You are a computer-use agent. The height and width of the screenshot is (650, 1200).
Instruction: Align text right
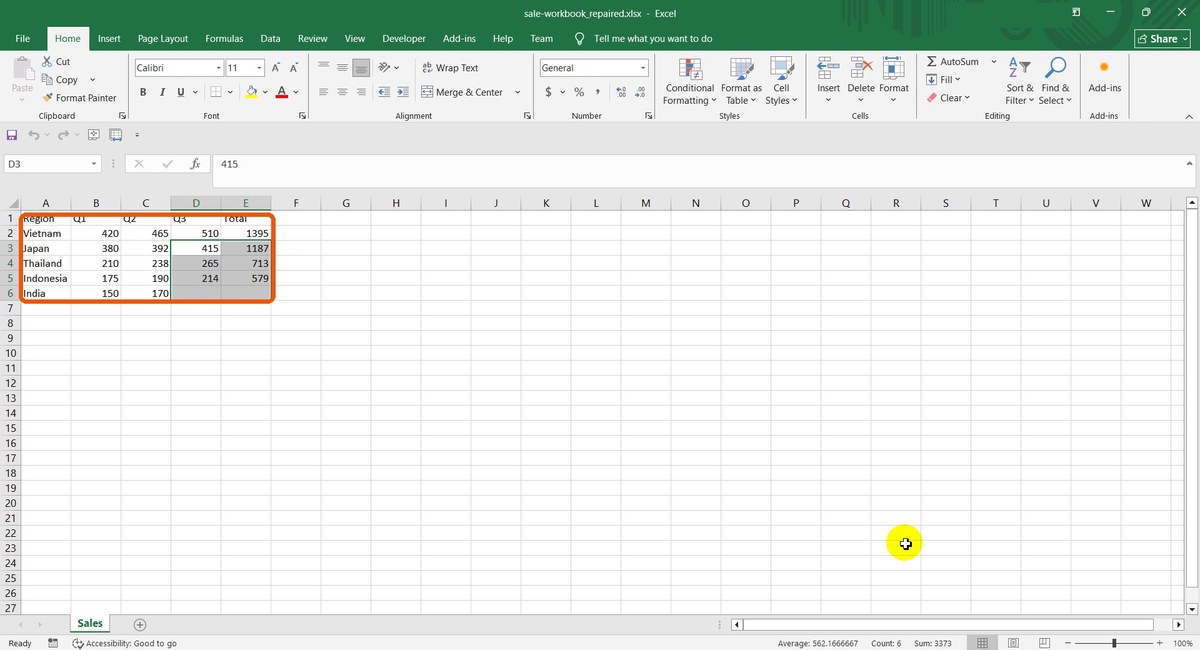tap(362, 92)
